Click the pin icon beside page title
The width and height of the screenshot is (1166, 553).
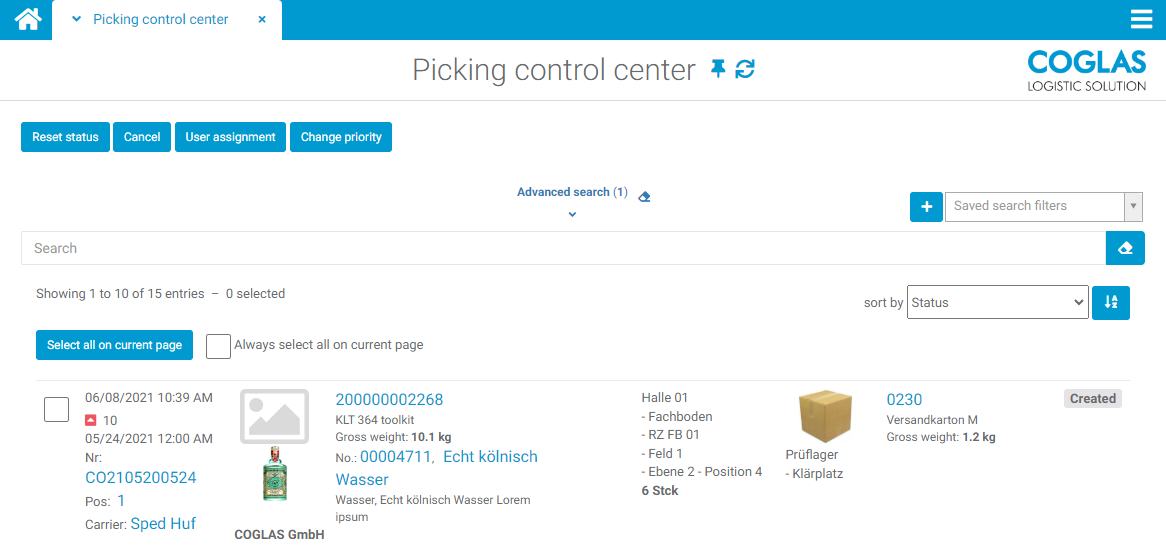point(718,69)
